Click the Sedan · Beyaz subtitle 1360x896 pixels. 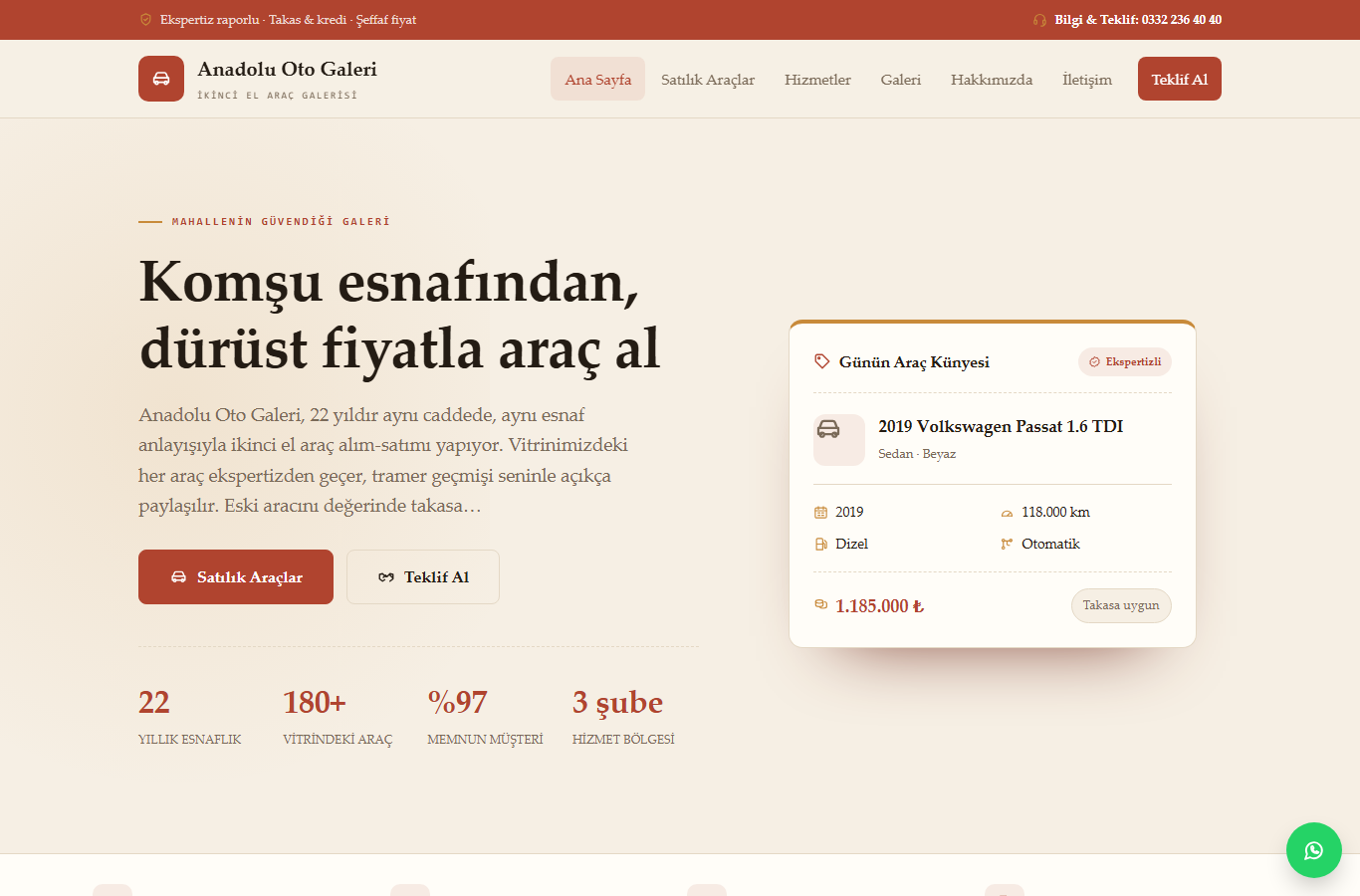click(x=917, y=454)
